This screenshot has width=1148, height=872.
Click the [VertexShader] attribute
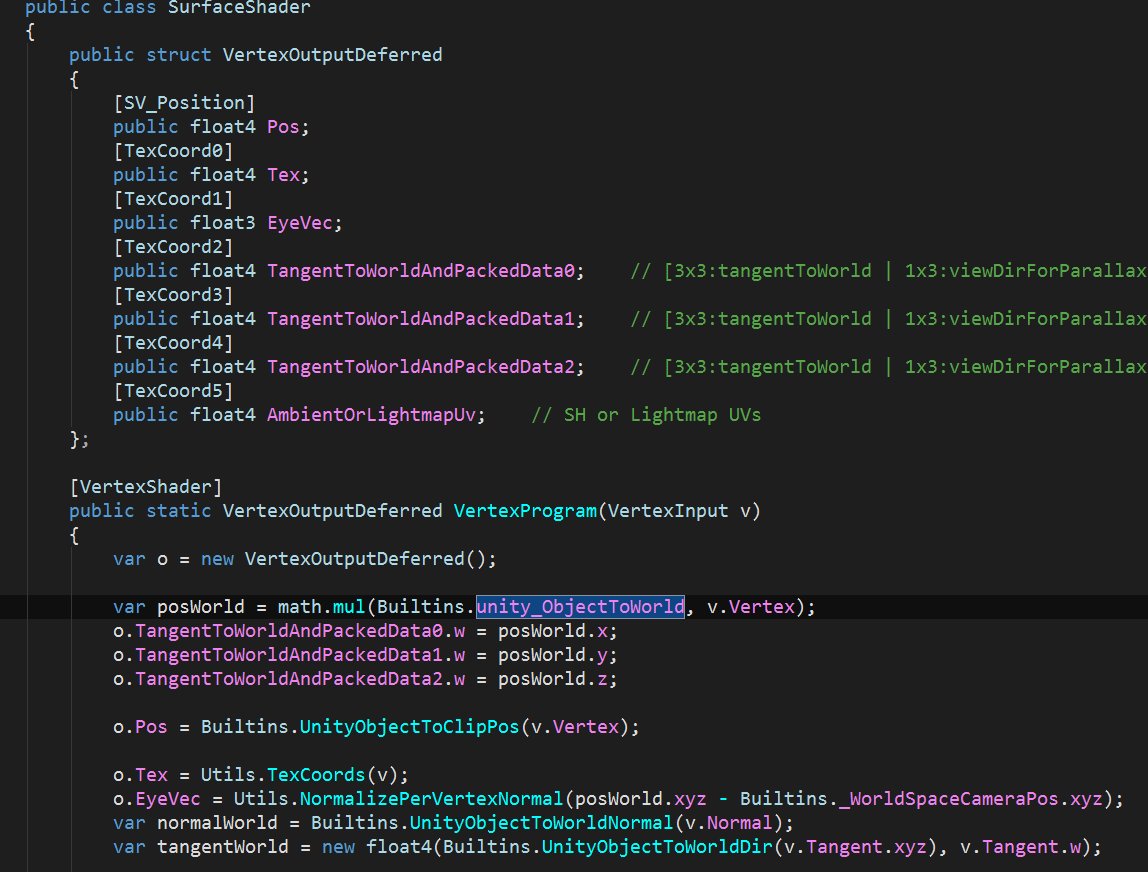click(x=146, y=487)
